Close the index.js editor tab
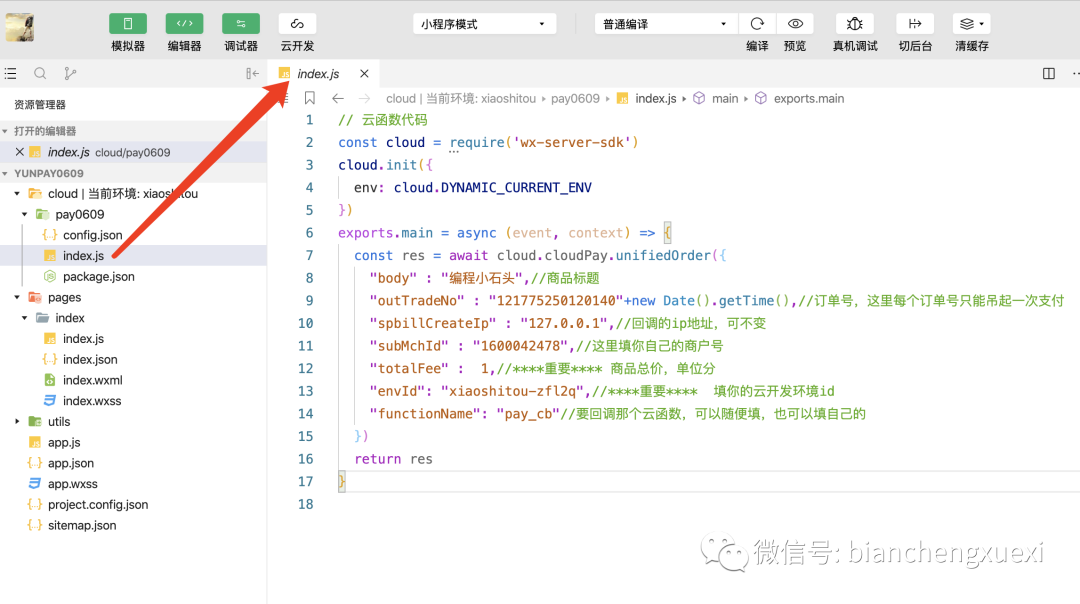The height and width of the screenshot is (604, 1080). 364,74
